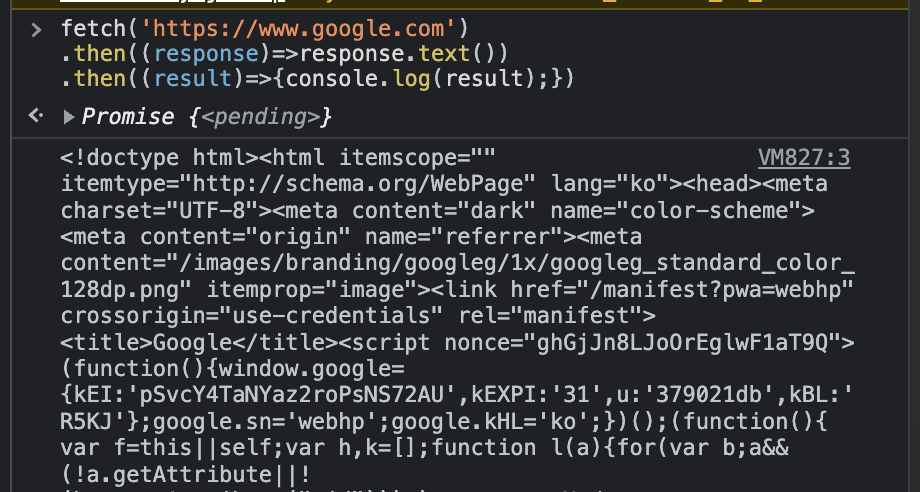920x492 pixels.
Task: Click the line starting "R5KJ'};google.sn='webhp'"
Action: pyautogui.click(x=444, y=422)
